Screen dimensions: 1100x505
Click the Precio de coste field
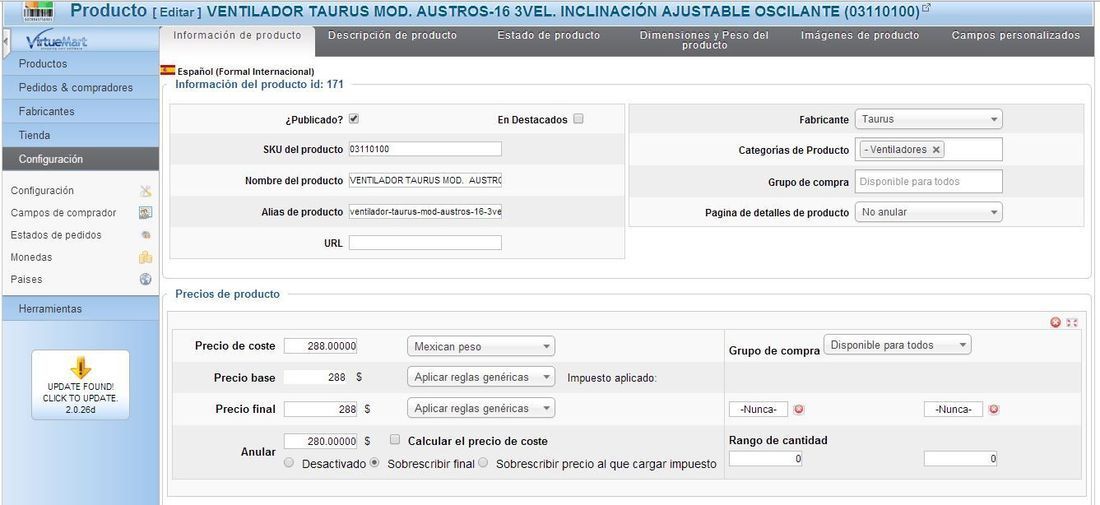point(321,346)
